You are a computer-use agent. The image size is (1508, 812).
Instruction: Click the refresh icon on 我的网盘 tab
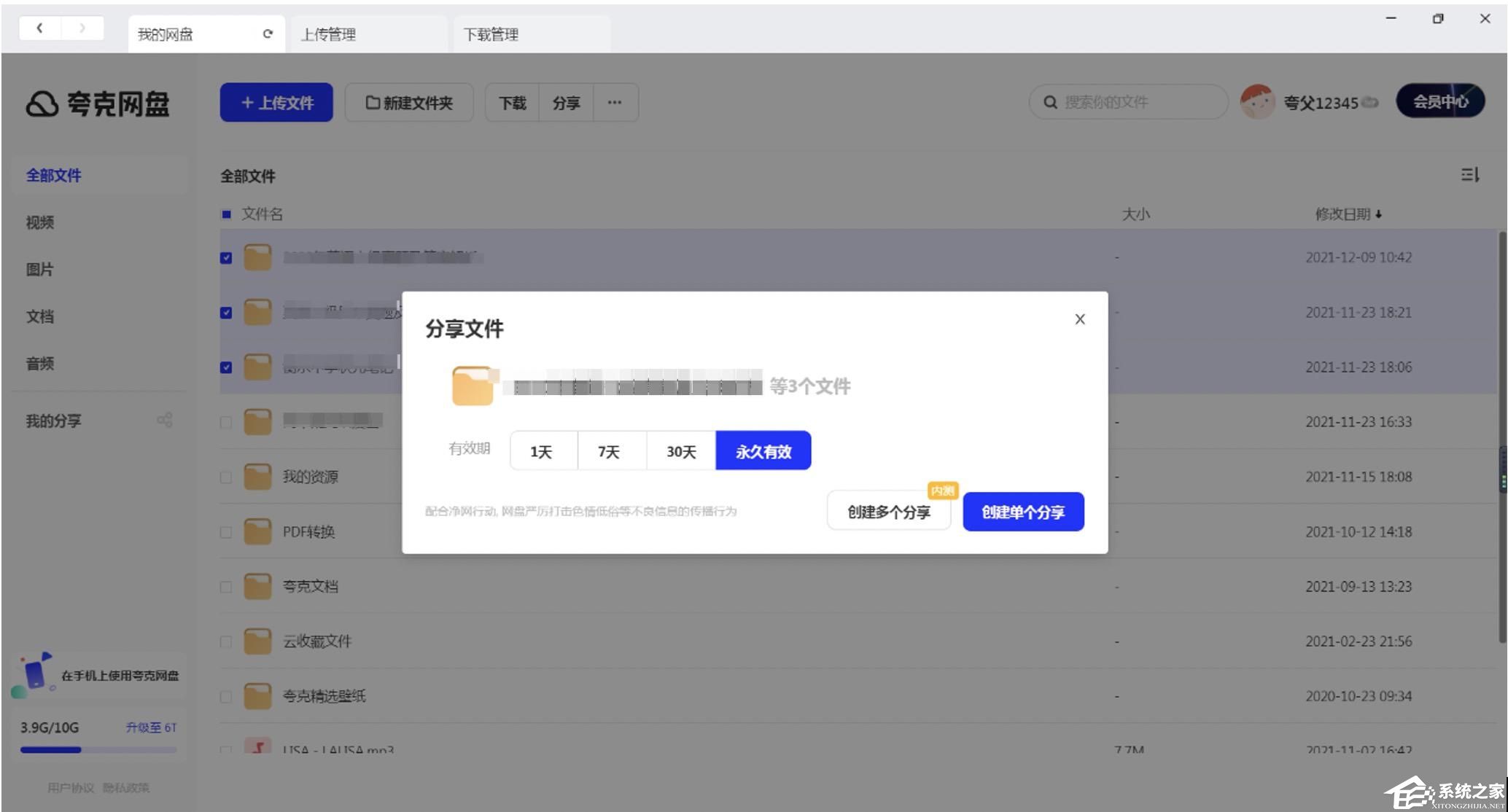pyautogui.click(x=268, y=34)
